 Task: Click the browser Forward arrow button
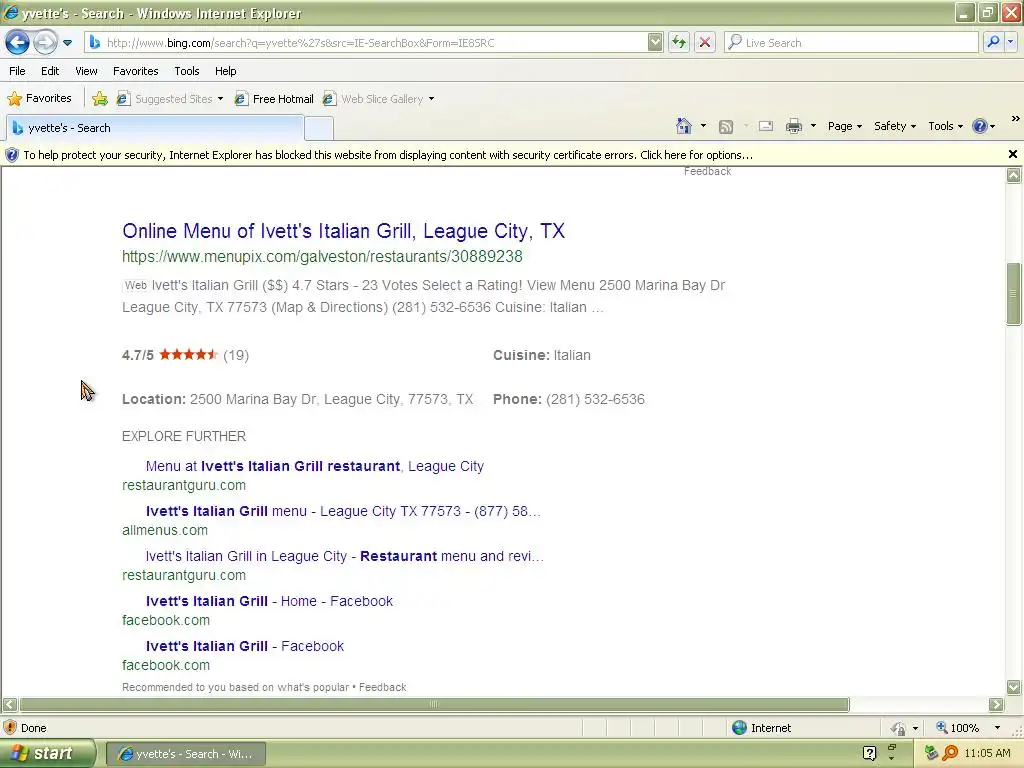pyautogui.click(x=45, y=42)
